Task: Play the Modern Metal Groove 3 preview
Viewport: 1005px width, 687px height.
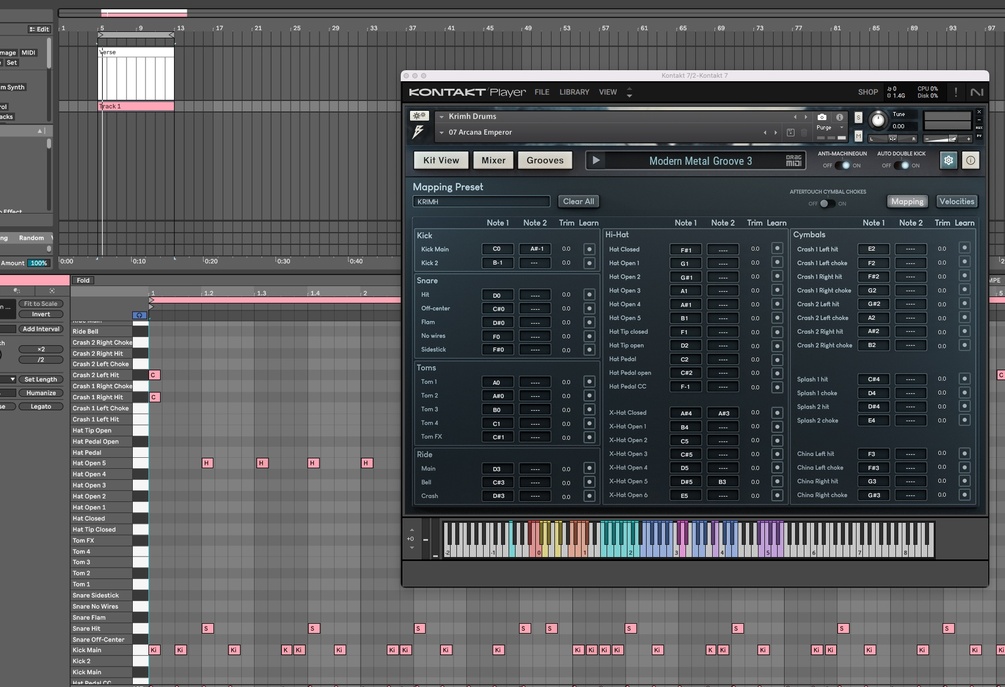Action: pyautogui.click(x=596, y=160)
